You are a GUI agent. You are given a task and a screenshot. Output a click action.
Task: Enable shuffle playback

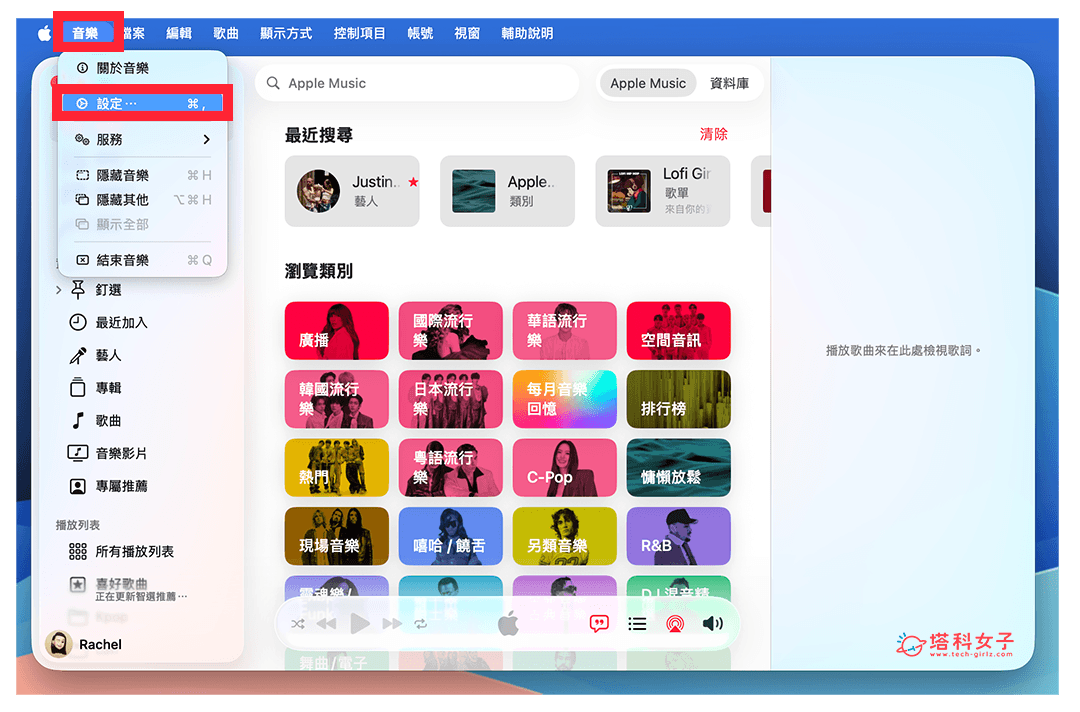point(297,623)
